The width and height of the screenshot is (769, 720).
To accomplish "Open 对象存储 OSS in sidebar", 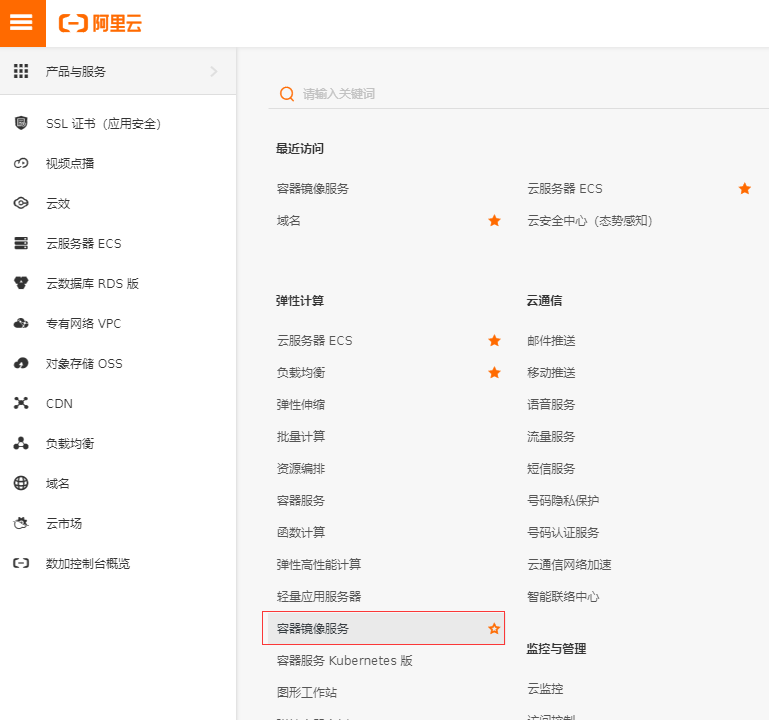I will [84, 363].
